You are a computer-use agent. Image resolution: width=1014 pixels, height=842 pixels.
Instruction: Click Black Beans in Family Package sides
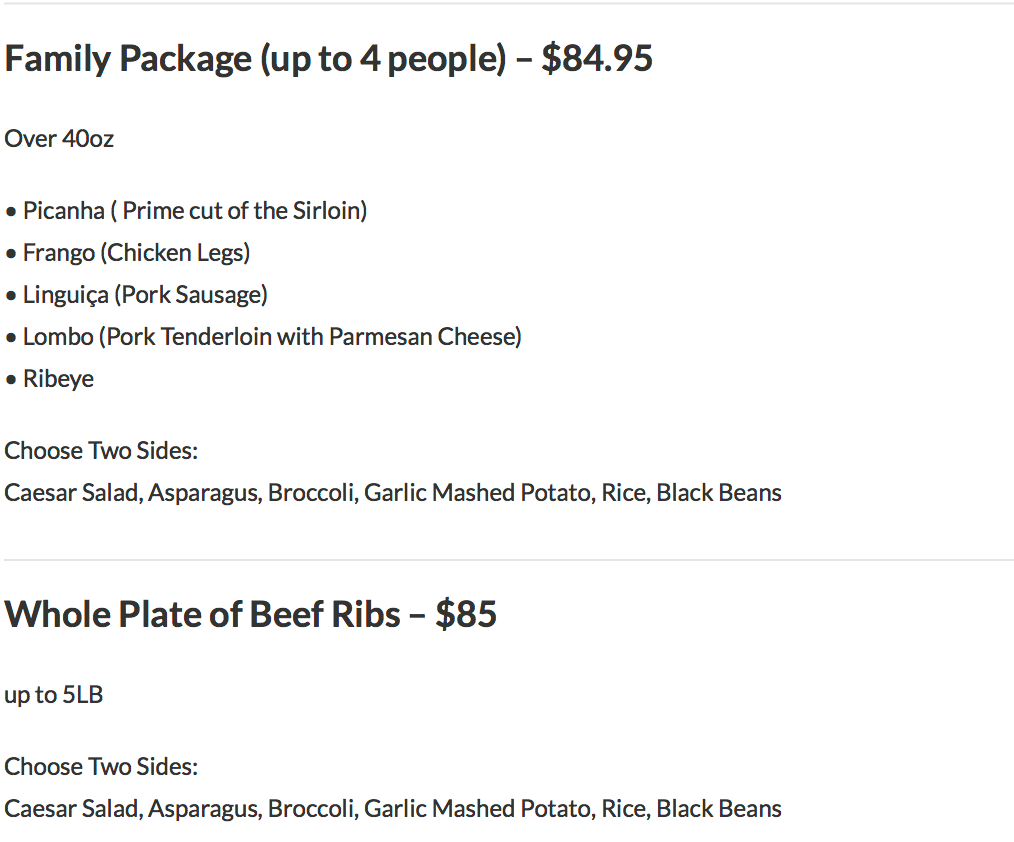point(719,493)
